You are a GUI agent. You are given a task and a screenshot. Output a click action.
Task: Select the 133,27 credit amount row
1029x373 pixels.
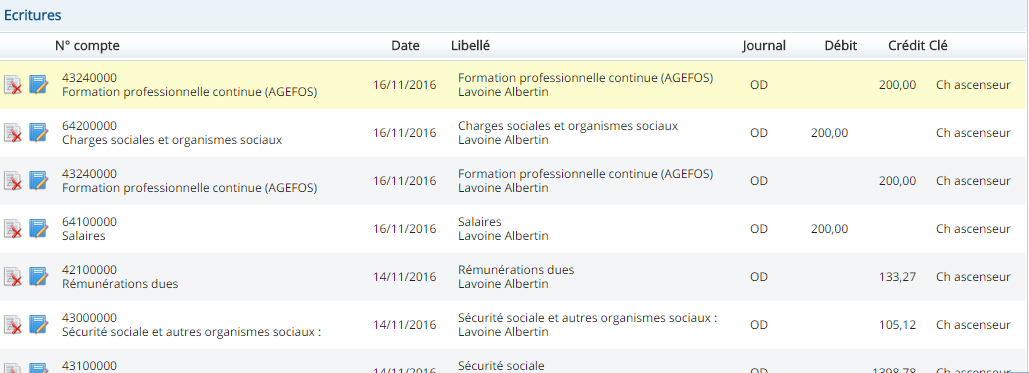click(x=514, y=276)
